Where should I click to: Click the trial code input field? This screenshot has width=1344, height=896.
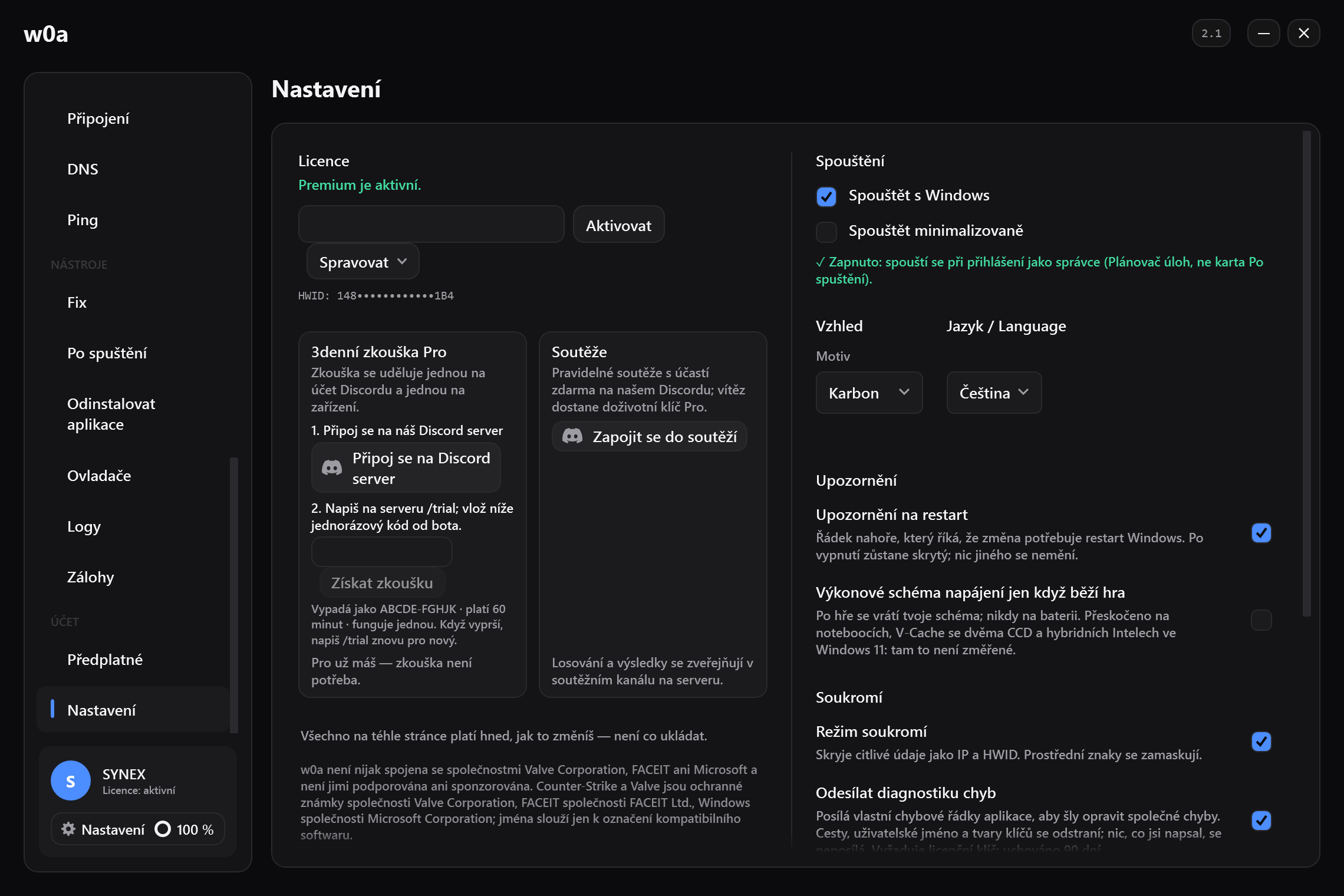click(x=382, y=552)
